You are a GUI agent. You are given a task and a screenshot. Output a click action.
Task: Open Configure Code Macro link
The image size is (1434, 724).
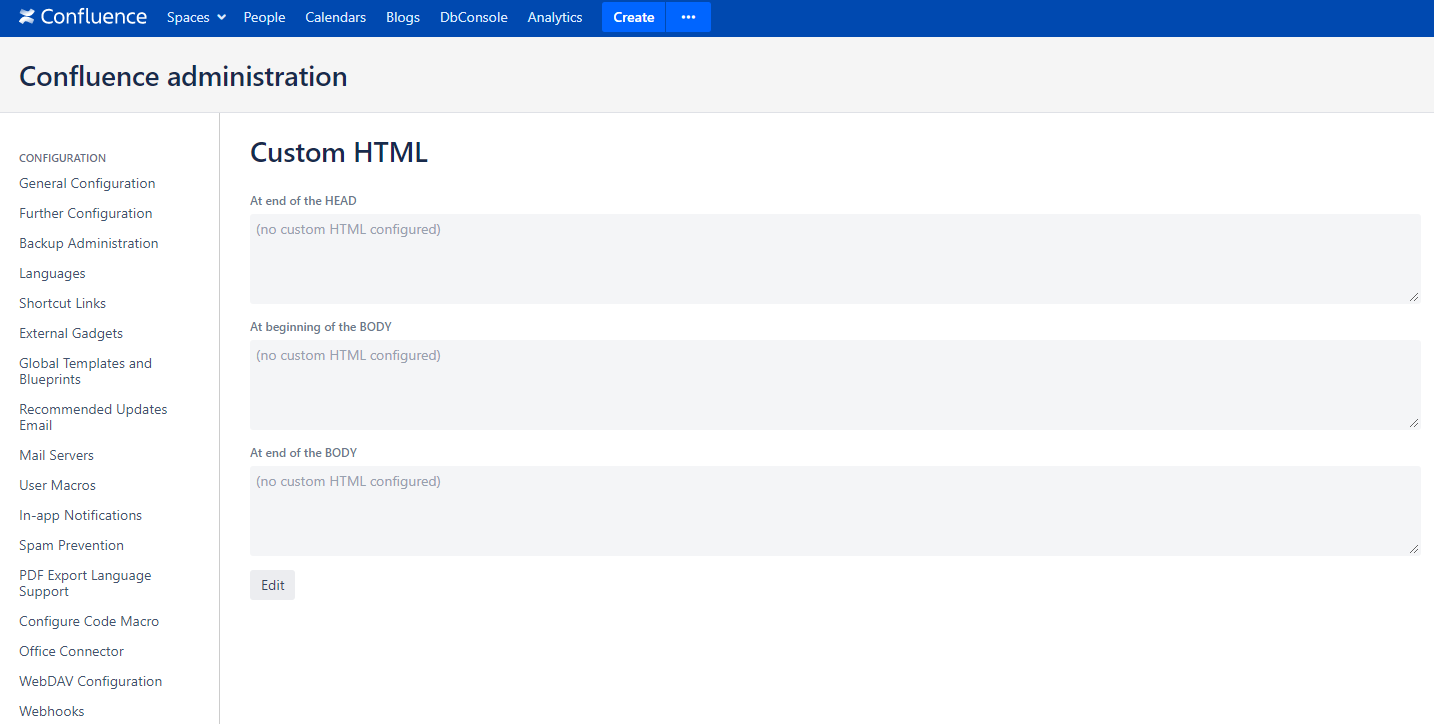point(89,621)
